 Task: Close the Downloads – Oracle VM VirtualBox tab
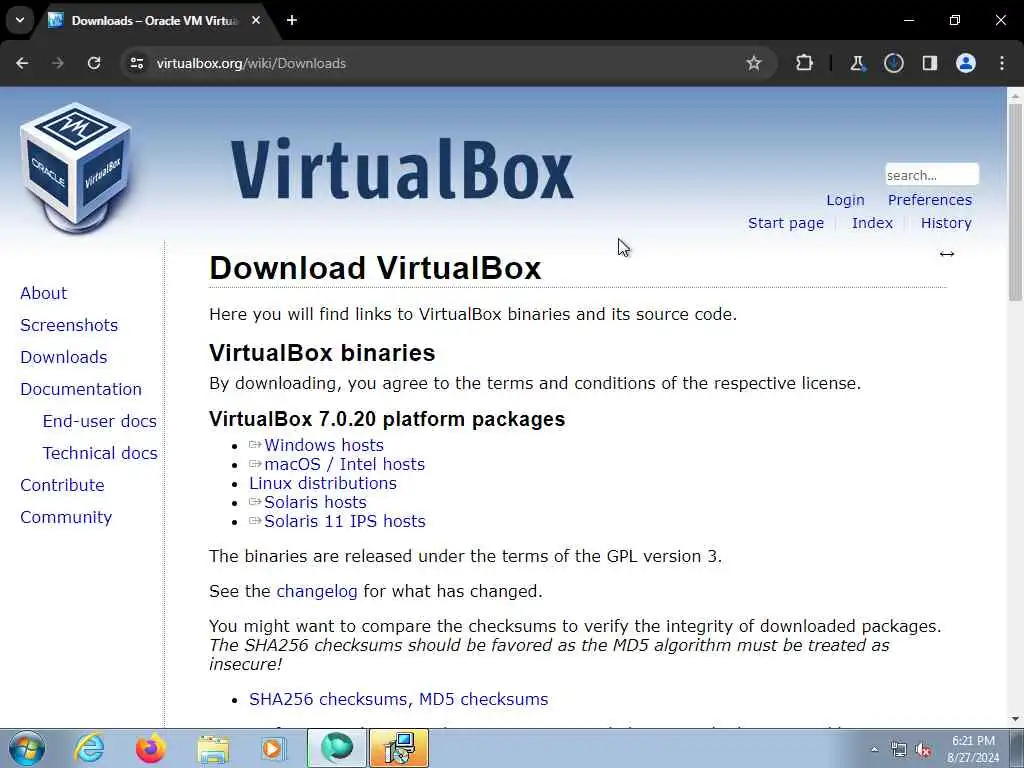click(x=256, y=20)
